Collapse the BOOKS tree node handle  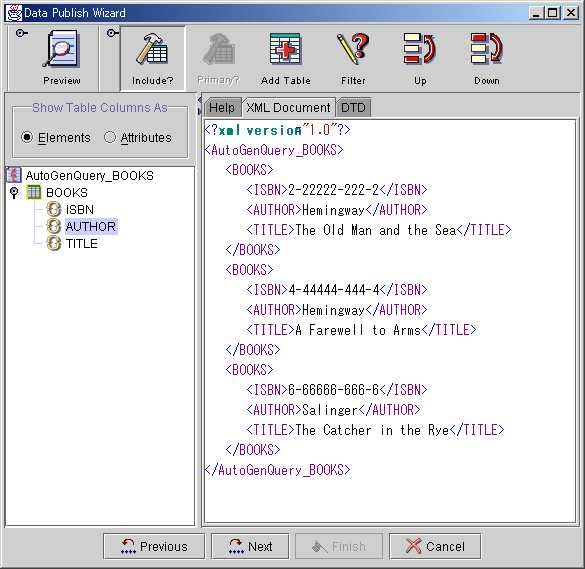click(14, 193)
